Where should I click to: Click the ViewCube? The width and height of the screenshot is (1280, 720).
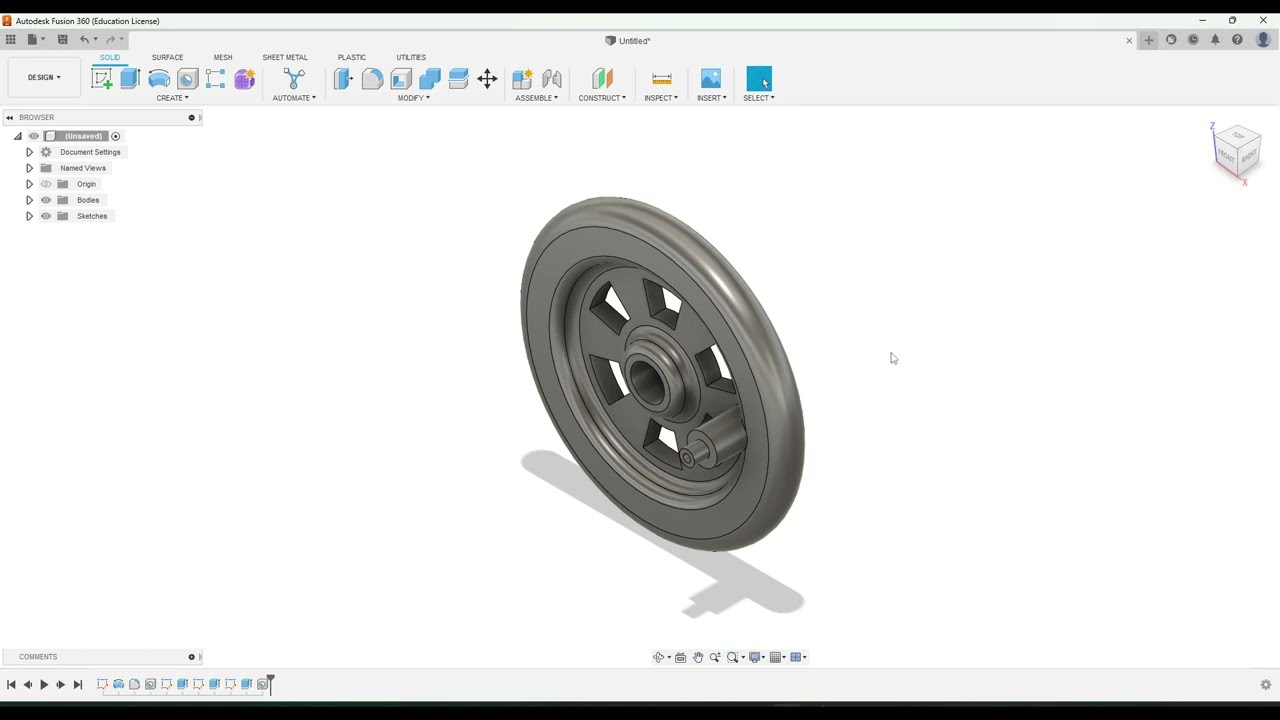pos(1237,150)
